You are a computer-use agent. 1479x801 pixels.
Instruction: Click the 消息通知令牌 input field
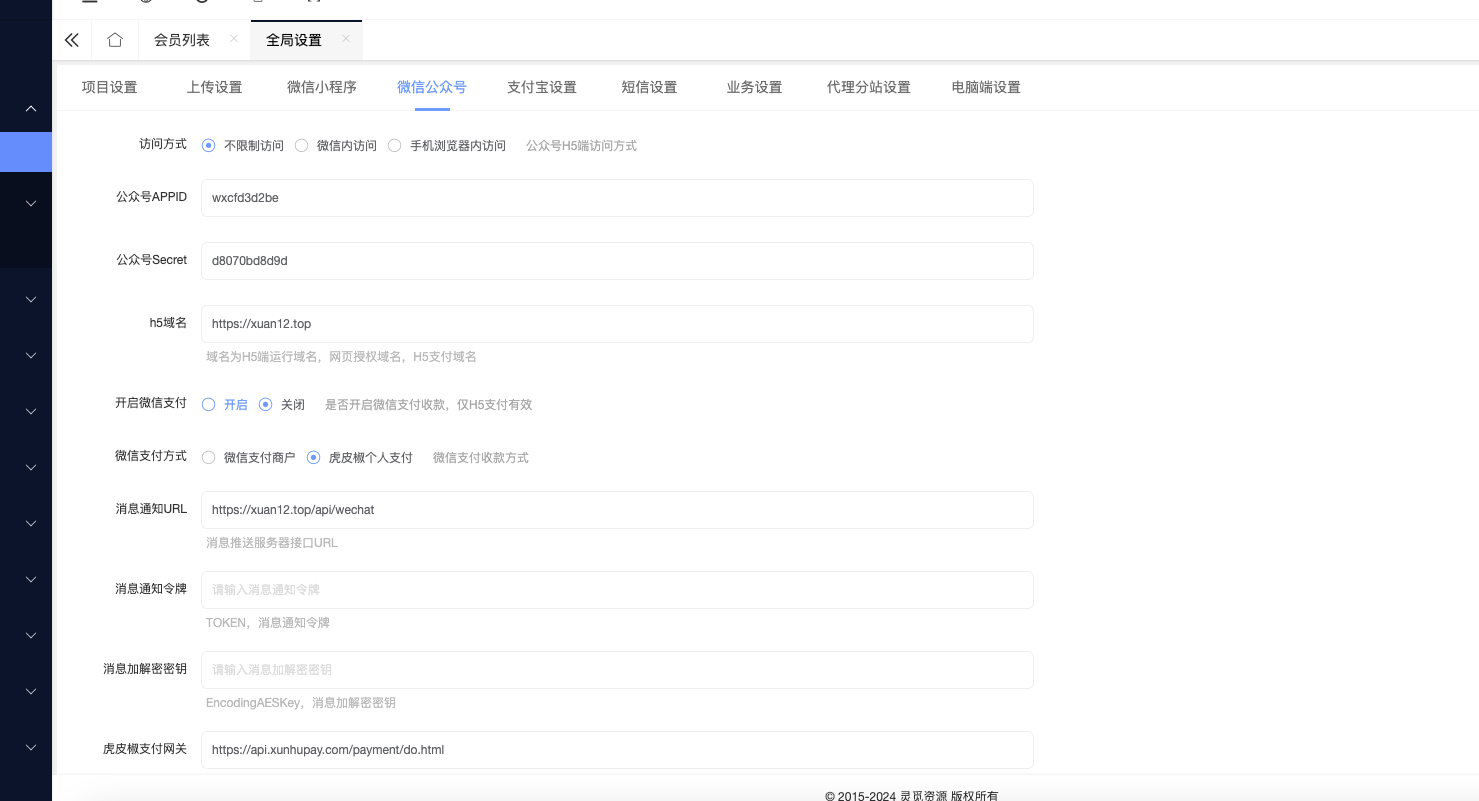coord(617,590)
